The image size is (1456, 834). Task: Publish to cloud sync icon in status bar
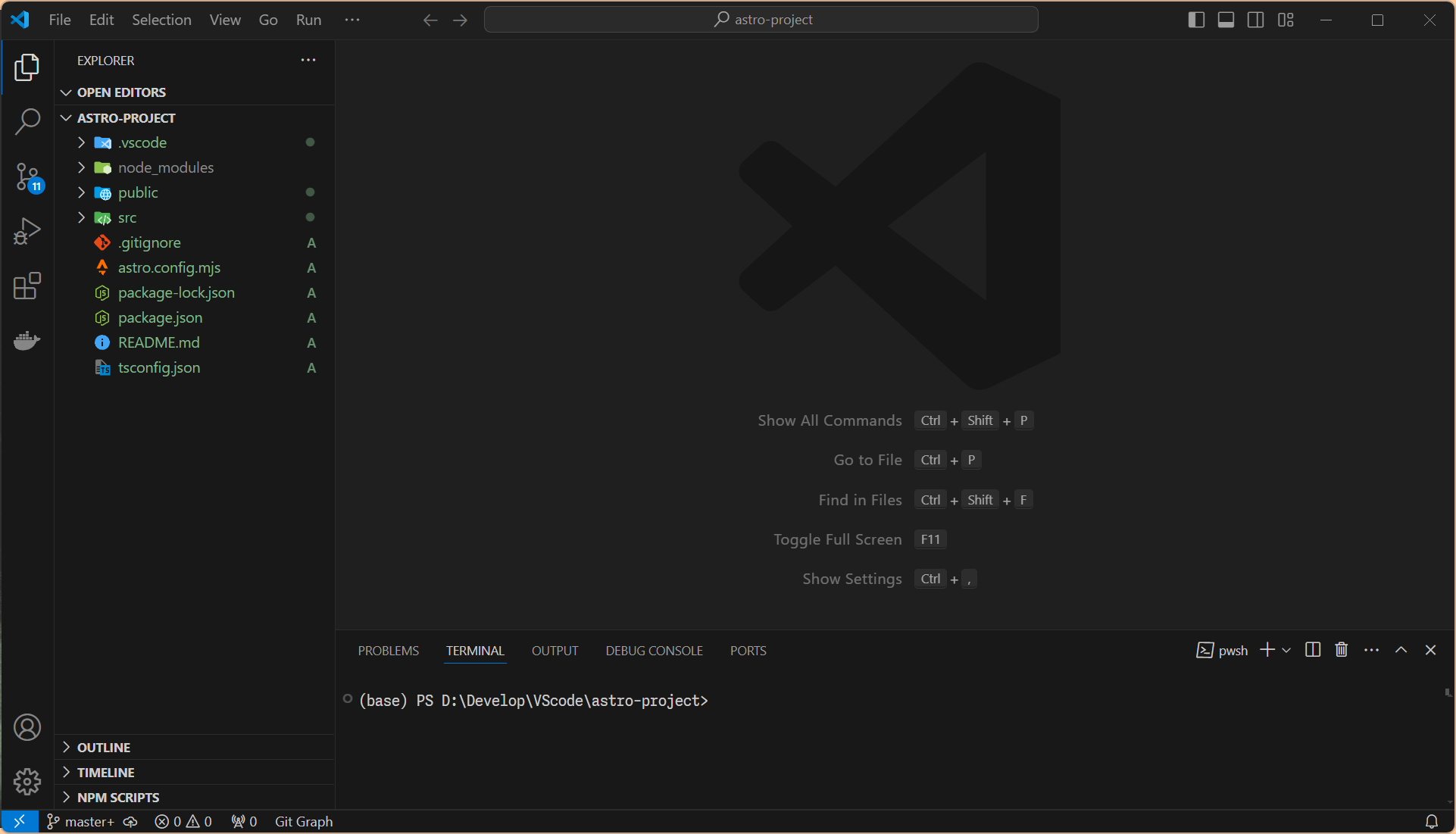click(130, 821)
